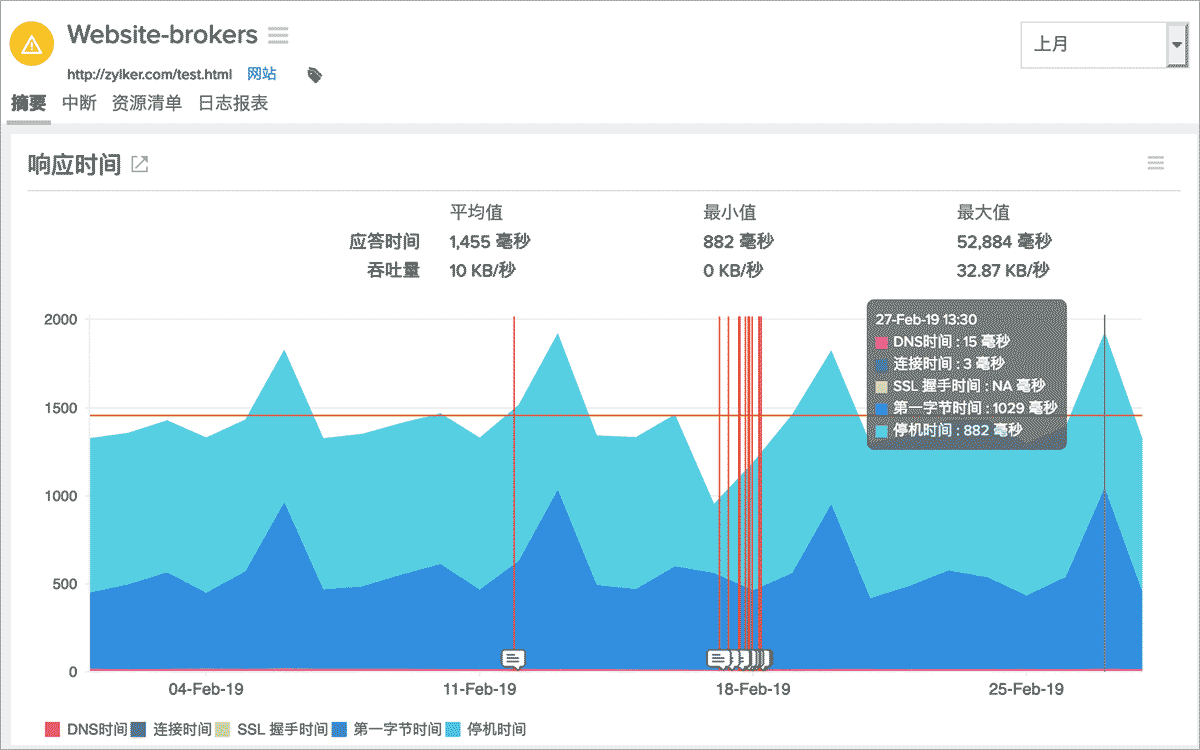Viewport: 1200px width, 750px height.
Task: Click the comment marker near 11-Feb-19
Action: point(513,658)
